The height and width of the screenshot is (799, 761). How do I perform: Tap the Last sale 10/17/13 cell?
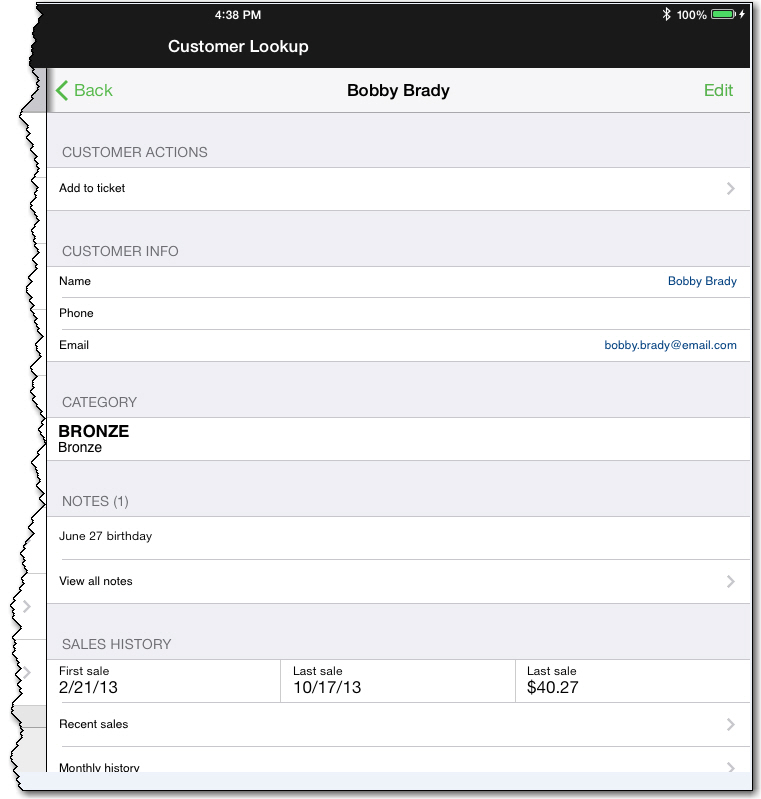point(398,681)
